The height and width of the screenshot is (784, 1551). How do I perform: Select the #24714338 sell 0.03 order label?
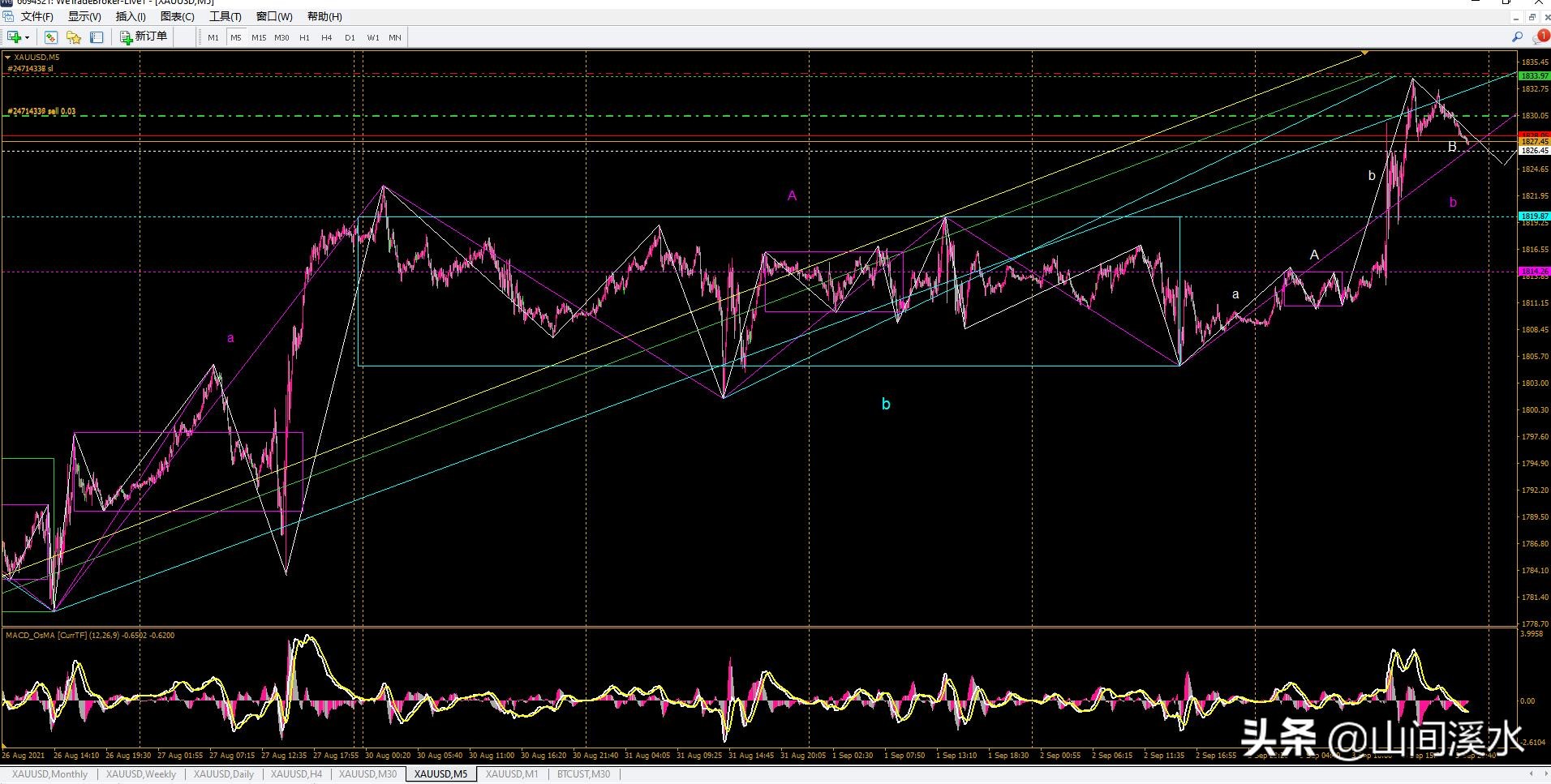[41, 111]
